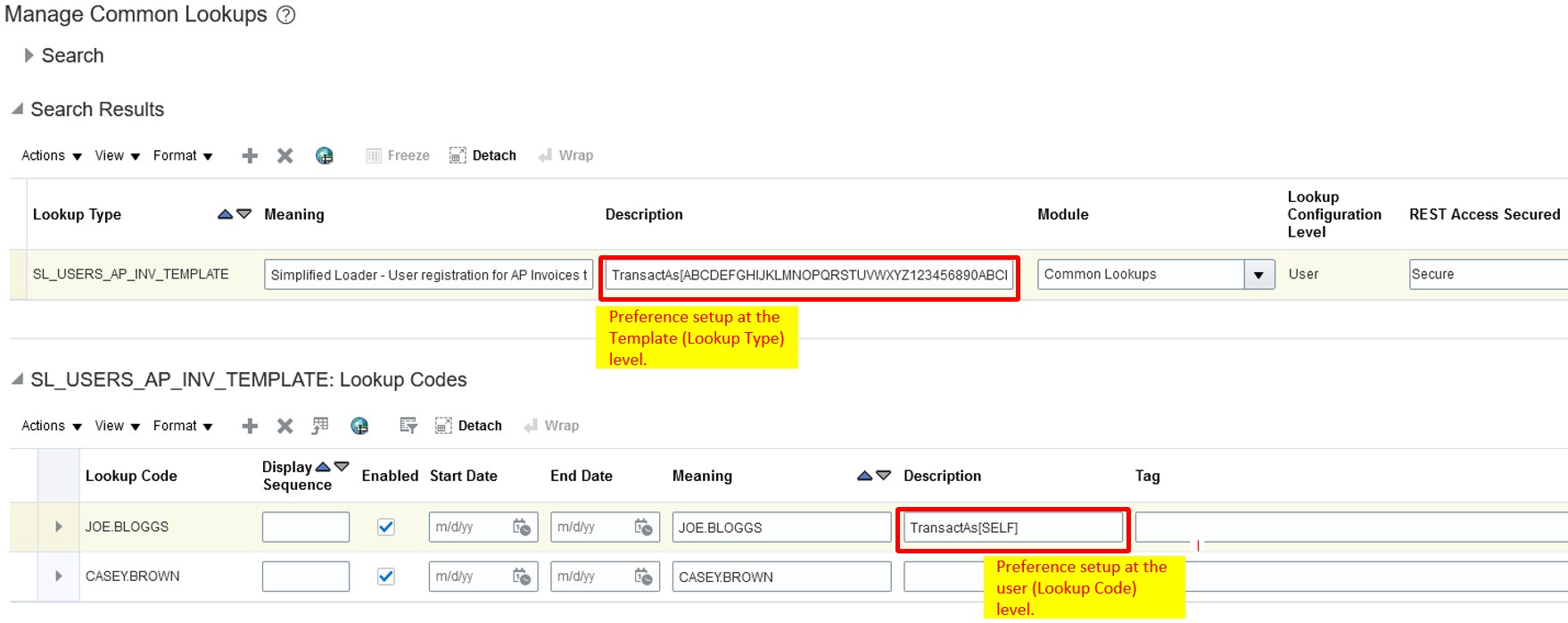This screenshot has width=1568, height=623.
Task: Click globe translation icon in Search Results toolbar
Action: 325,155
